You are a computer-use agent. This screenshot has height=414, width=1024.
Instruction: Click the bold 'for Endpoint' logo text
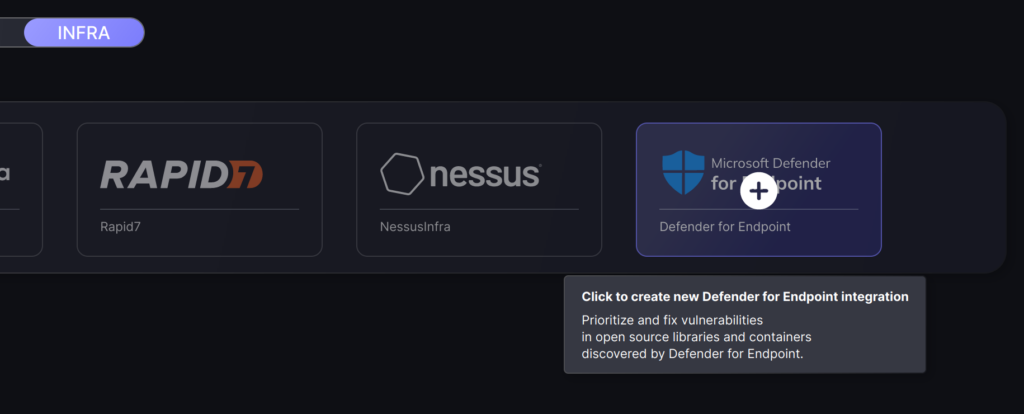coord(766,183)
